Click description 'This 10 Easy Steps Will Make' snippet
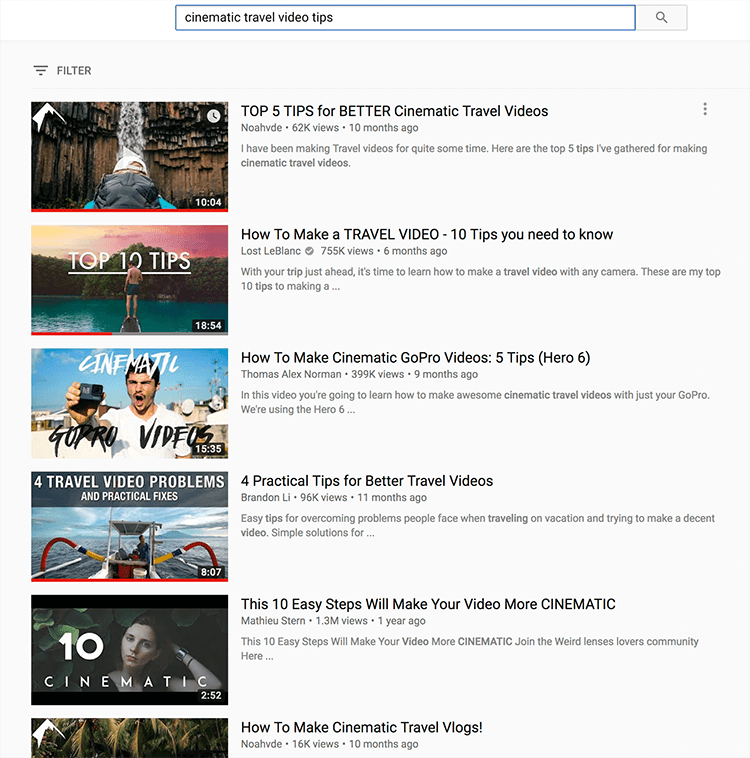750x758 pixels. point(470,649)
